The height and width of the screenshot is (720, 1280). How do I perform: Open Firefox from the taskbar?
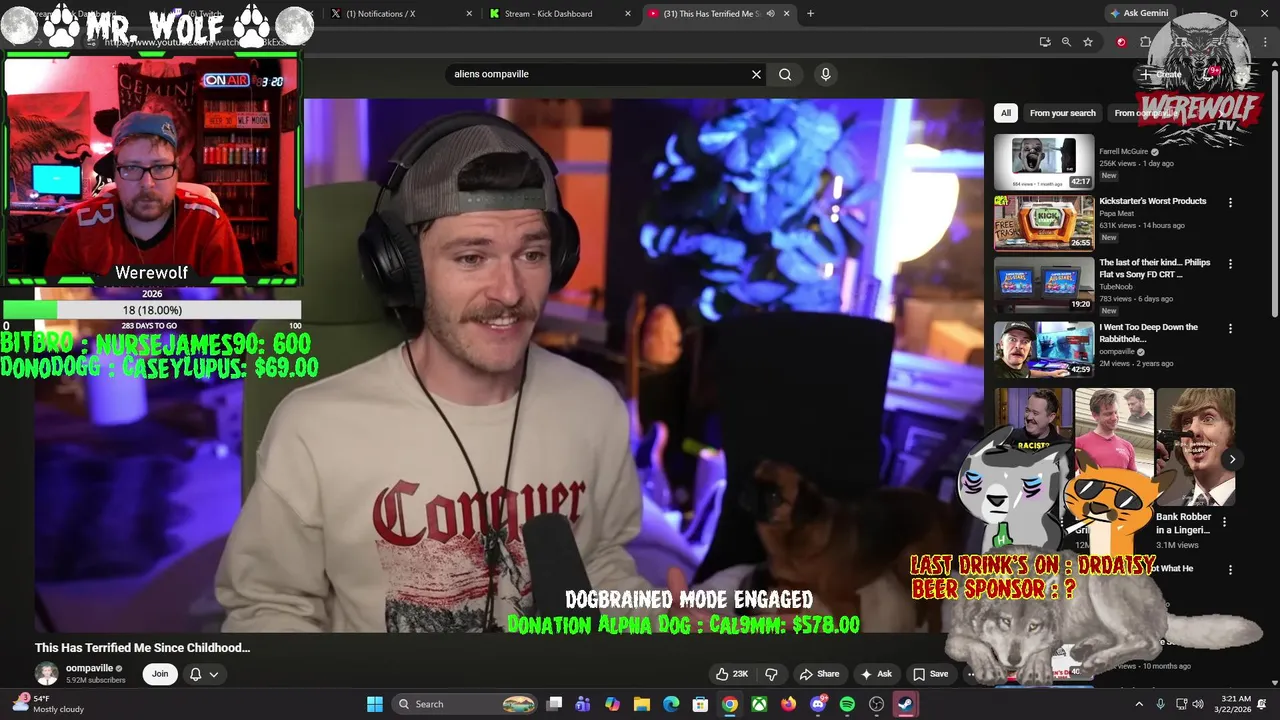pos(789,704)
